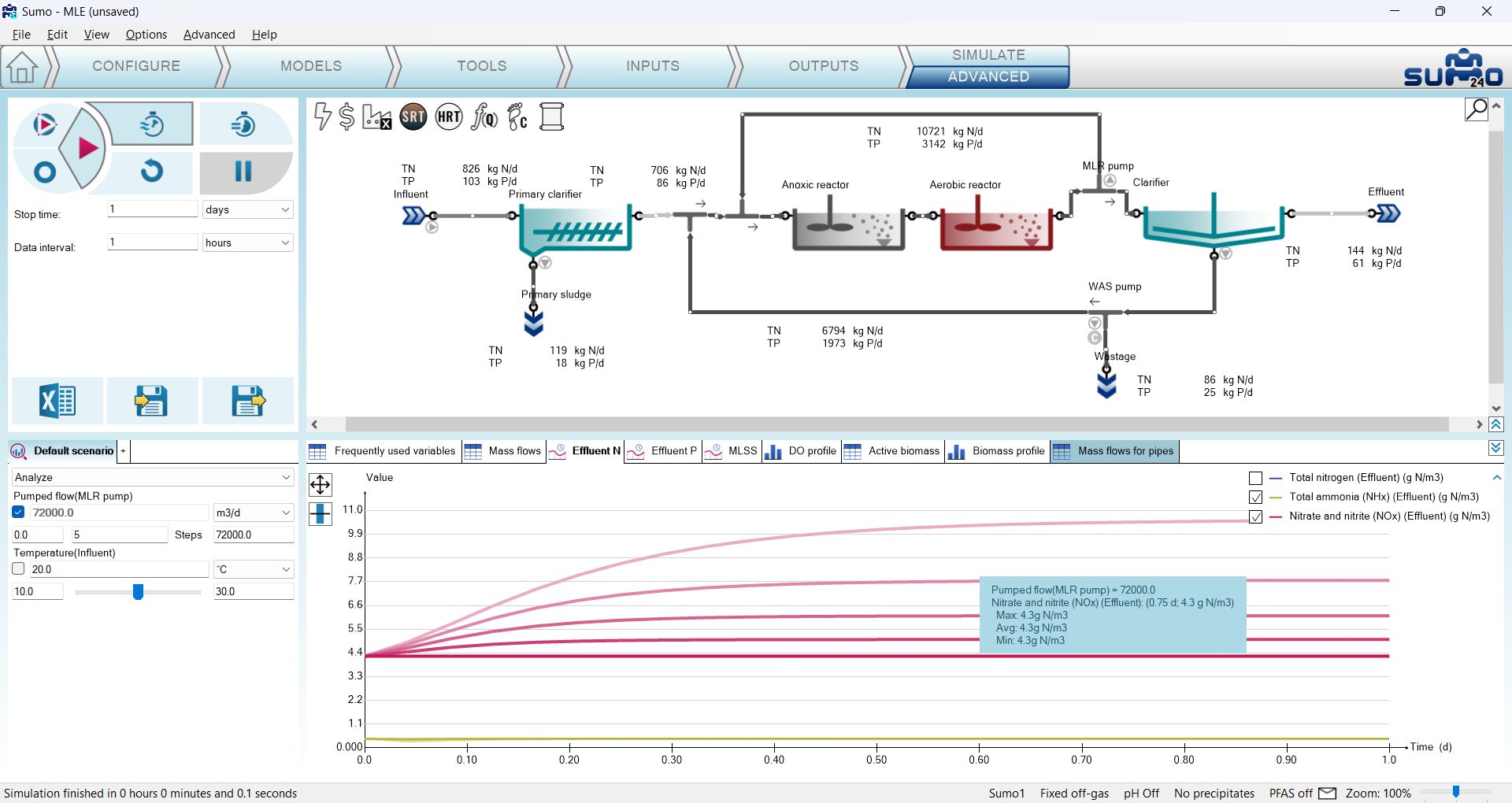Open the File menu
1512x803 pixels.
coord(21,35)
